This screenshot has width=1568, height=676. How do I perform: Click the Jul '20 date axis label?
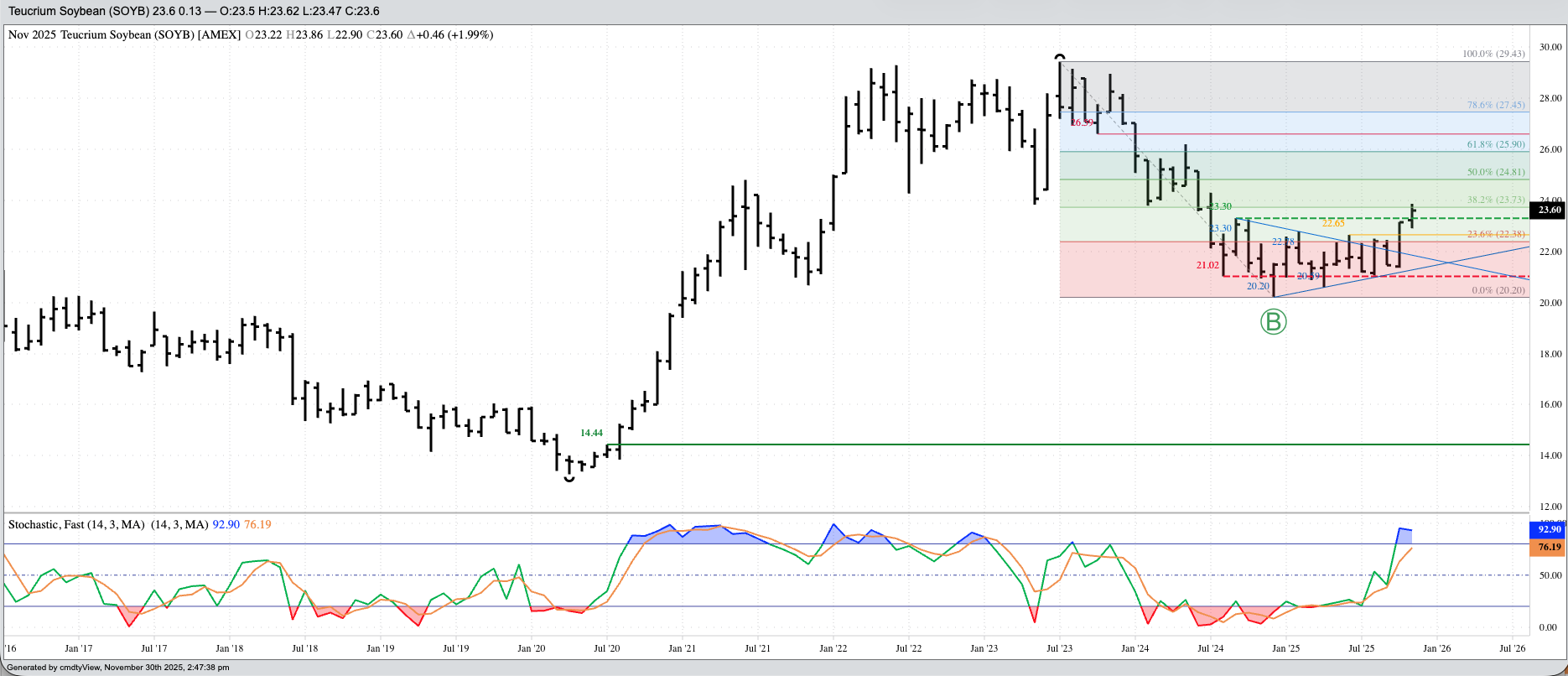click(606, 647)
